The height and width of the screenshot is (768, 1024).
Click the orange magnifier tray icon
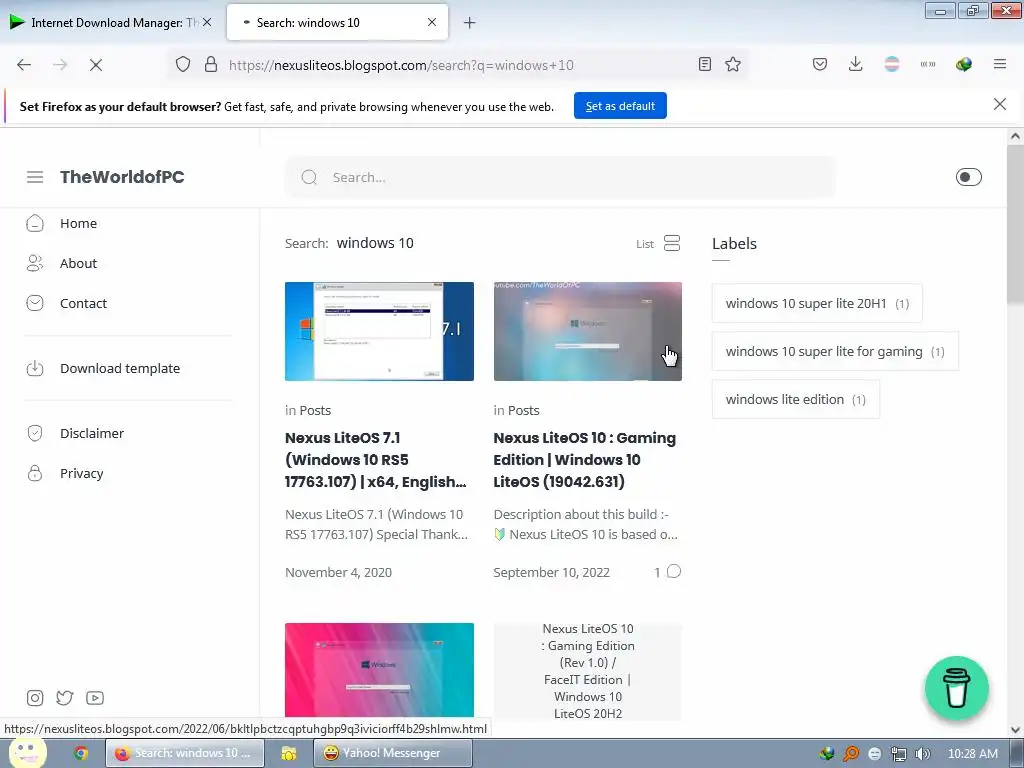click(x=851, y=754)
